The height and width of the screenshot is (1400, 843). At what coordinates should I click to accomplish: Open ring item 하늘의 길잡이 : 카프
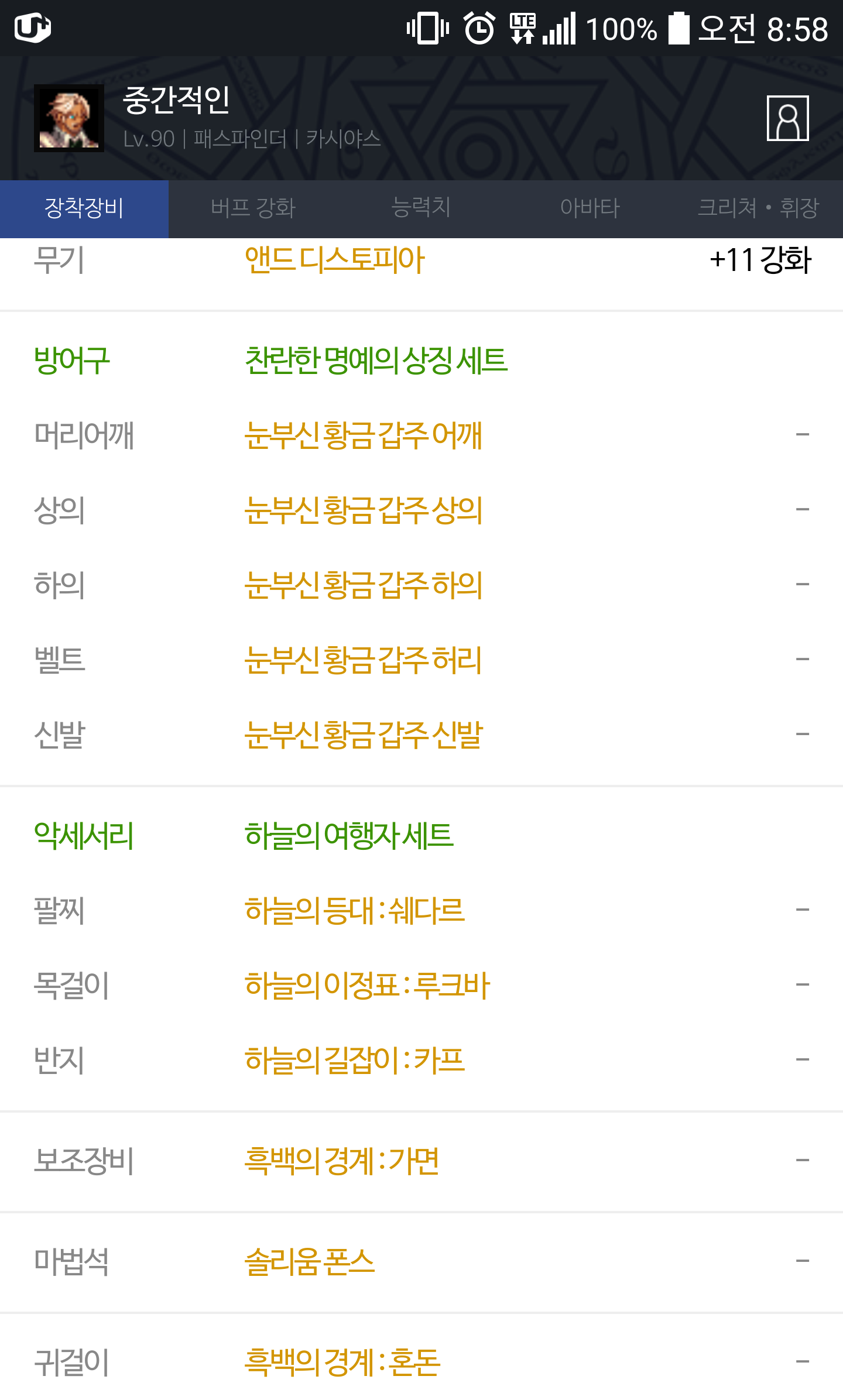[x=354, y=1060]
